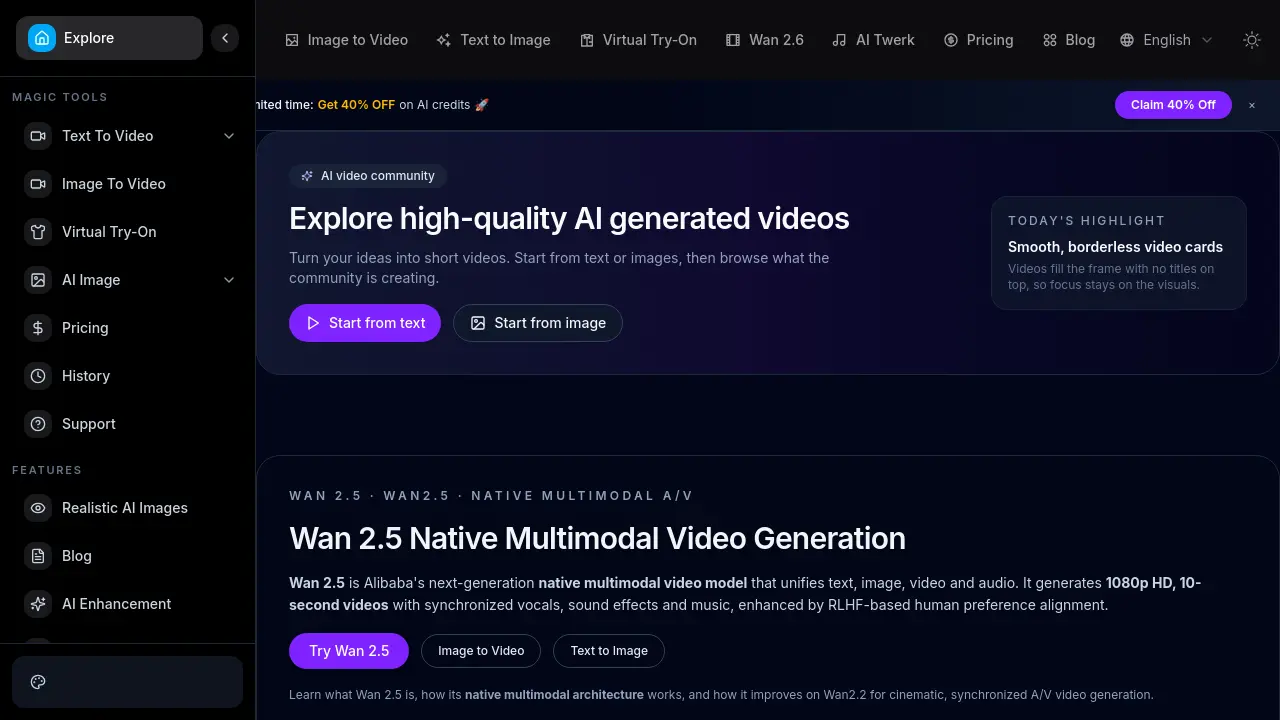Click the Explore high-quality AI generated videos heading
This screenshot has height=720, width=1280.
569,218
